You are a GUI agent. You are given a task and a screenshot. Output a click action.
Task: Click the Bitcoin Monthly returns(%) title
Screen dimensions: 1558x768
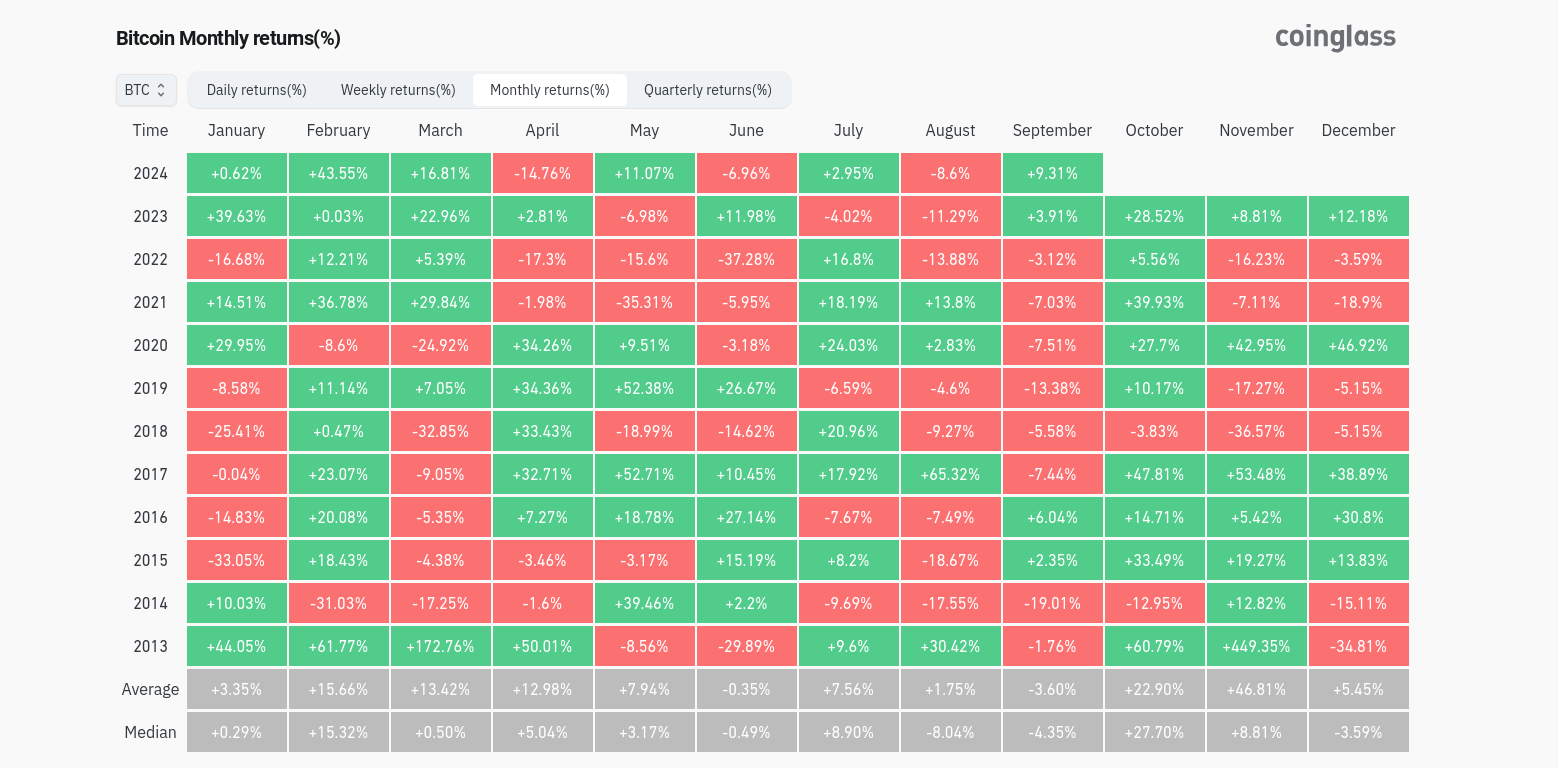click(228, 39)
